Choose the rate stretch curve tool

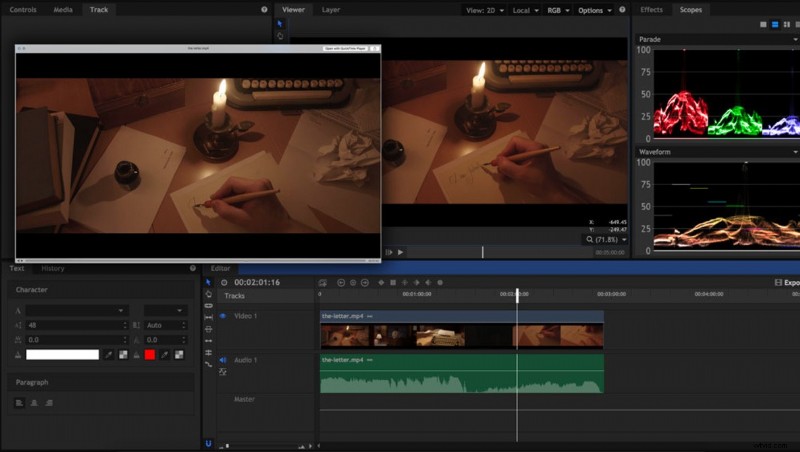click(208, 364)
